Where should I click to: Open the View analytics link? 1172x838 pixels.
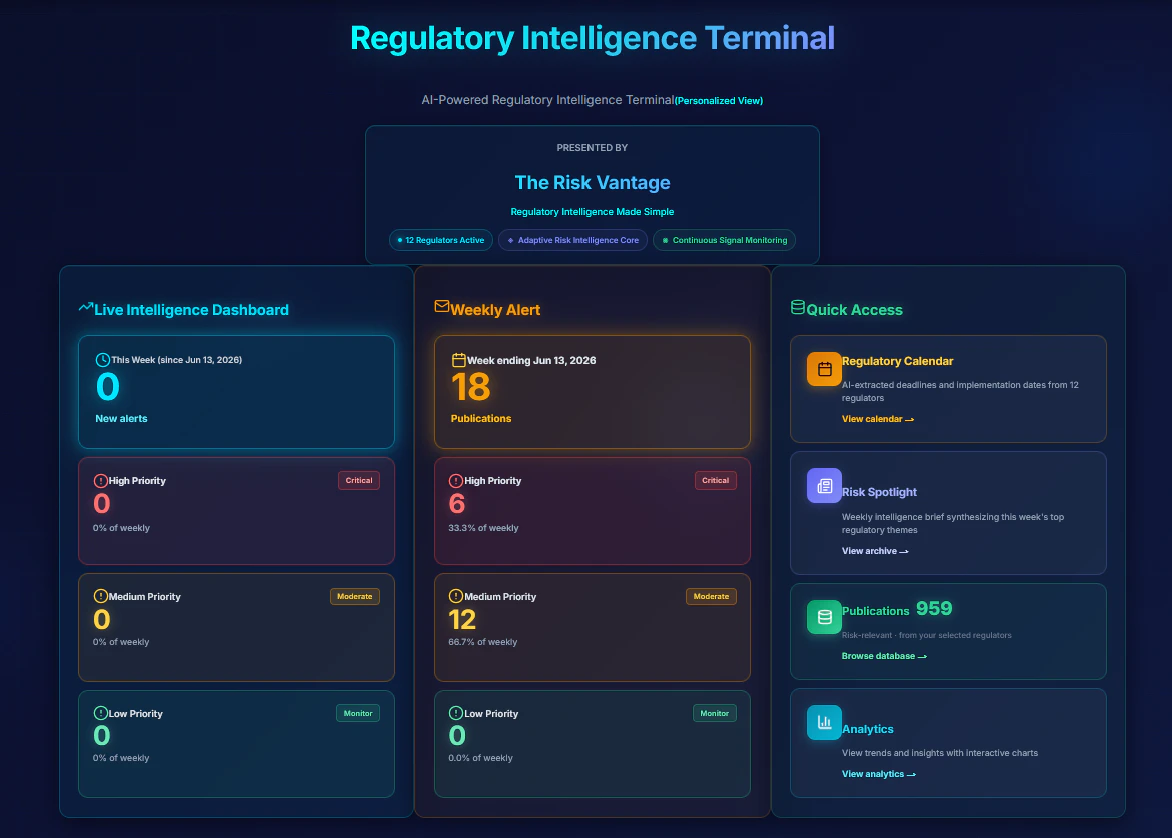[878, 774]
